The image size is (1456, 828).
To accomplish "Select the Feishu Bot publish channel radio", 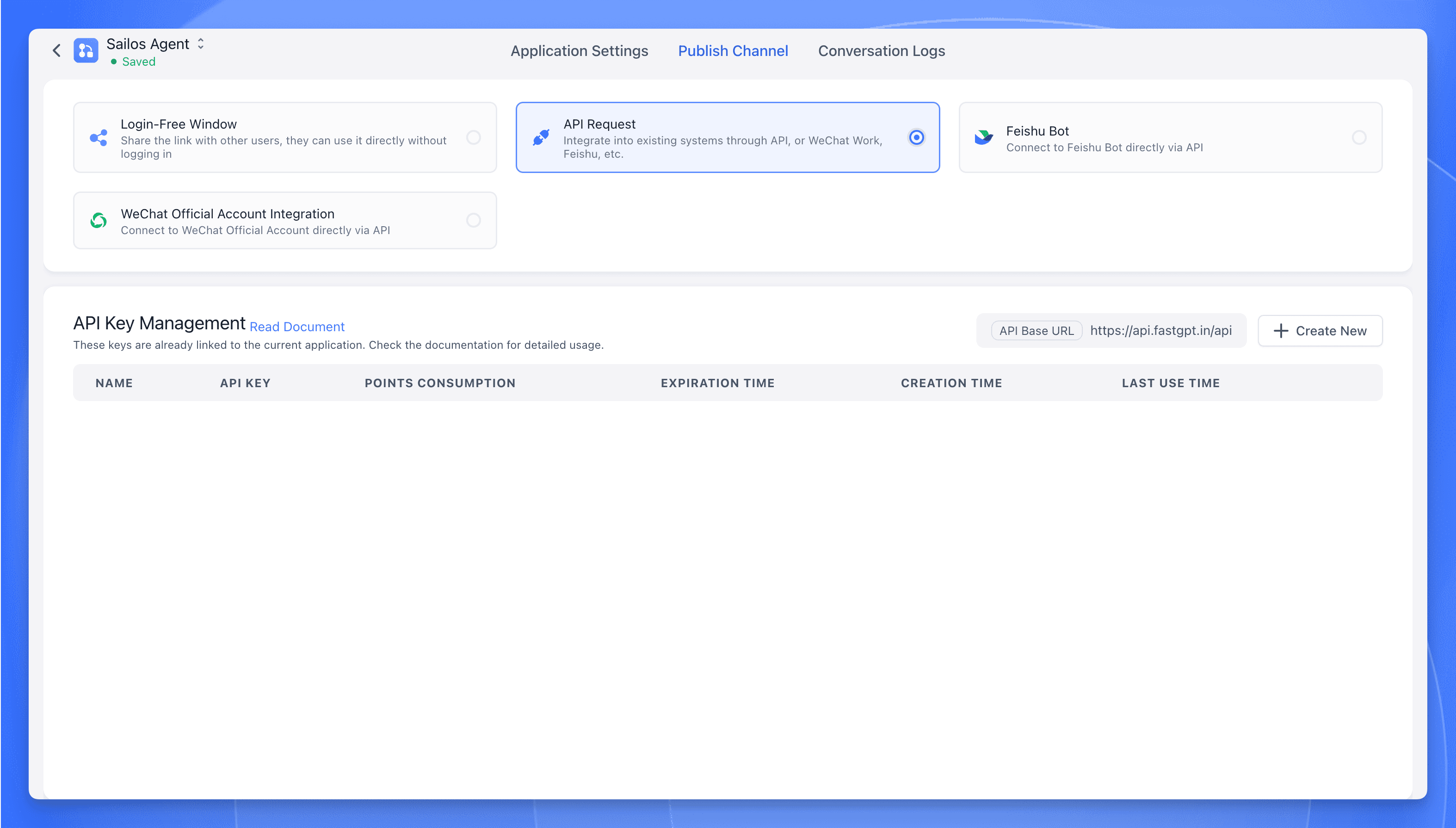I will (1359, 137).
